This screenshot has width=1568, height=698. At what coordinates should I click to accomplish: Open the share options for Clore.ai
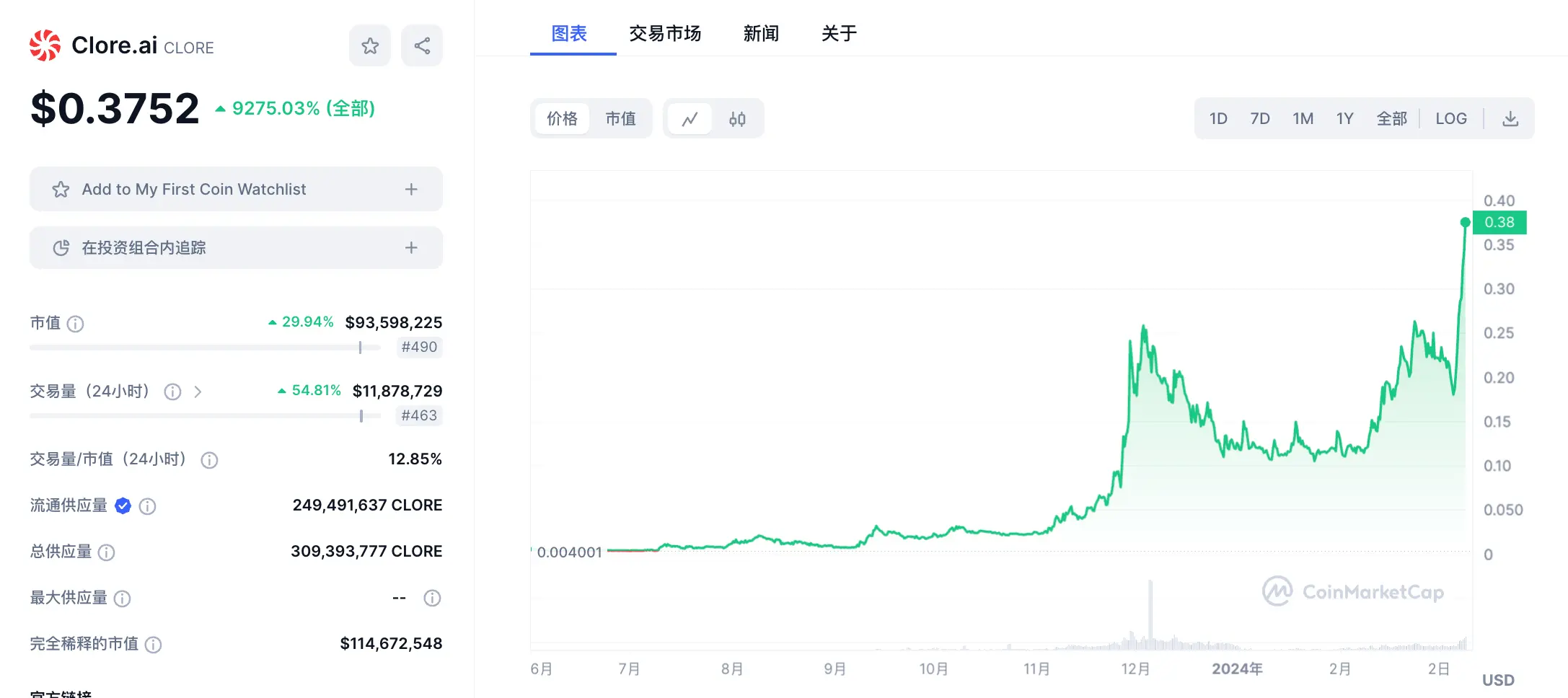click(422, 45)
